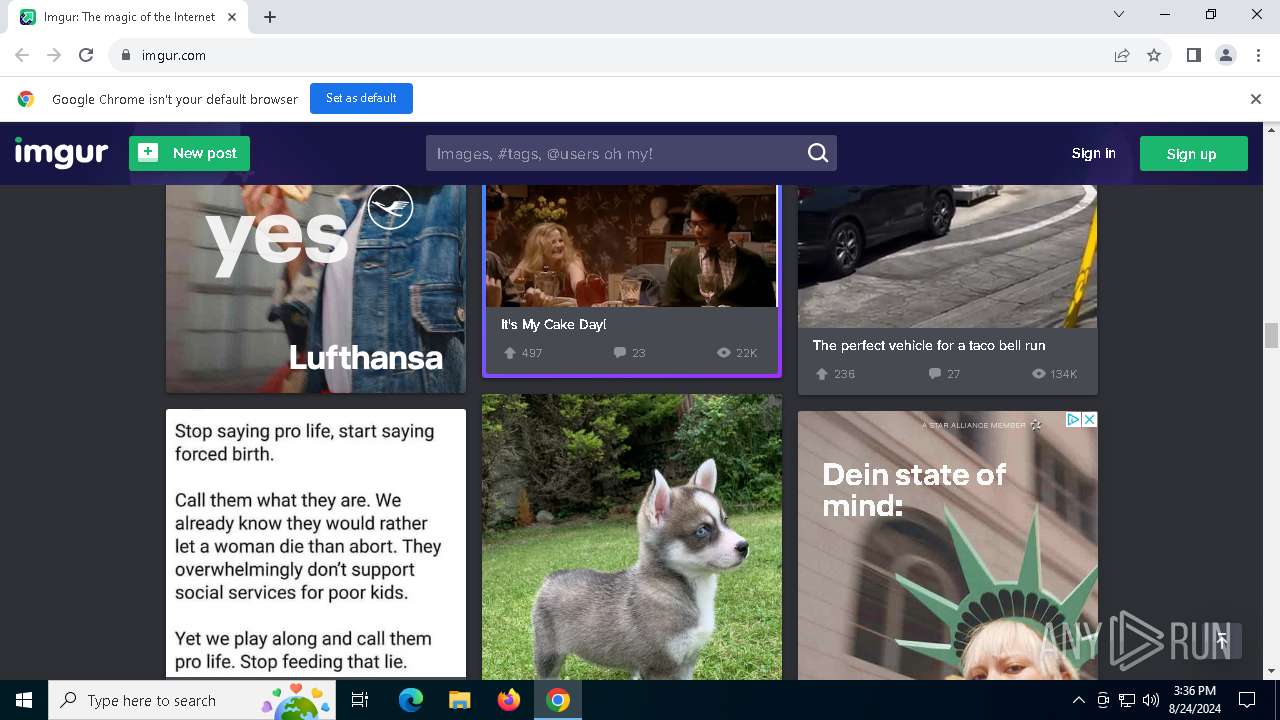Viewport: 1280px width, 720px height.
Task: Open the notification center
Action: 1247,700
